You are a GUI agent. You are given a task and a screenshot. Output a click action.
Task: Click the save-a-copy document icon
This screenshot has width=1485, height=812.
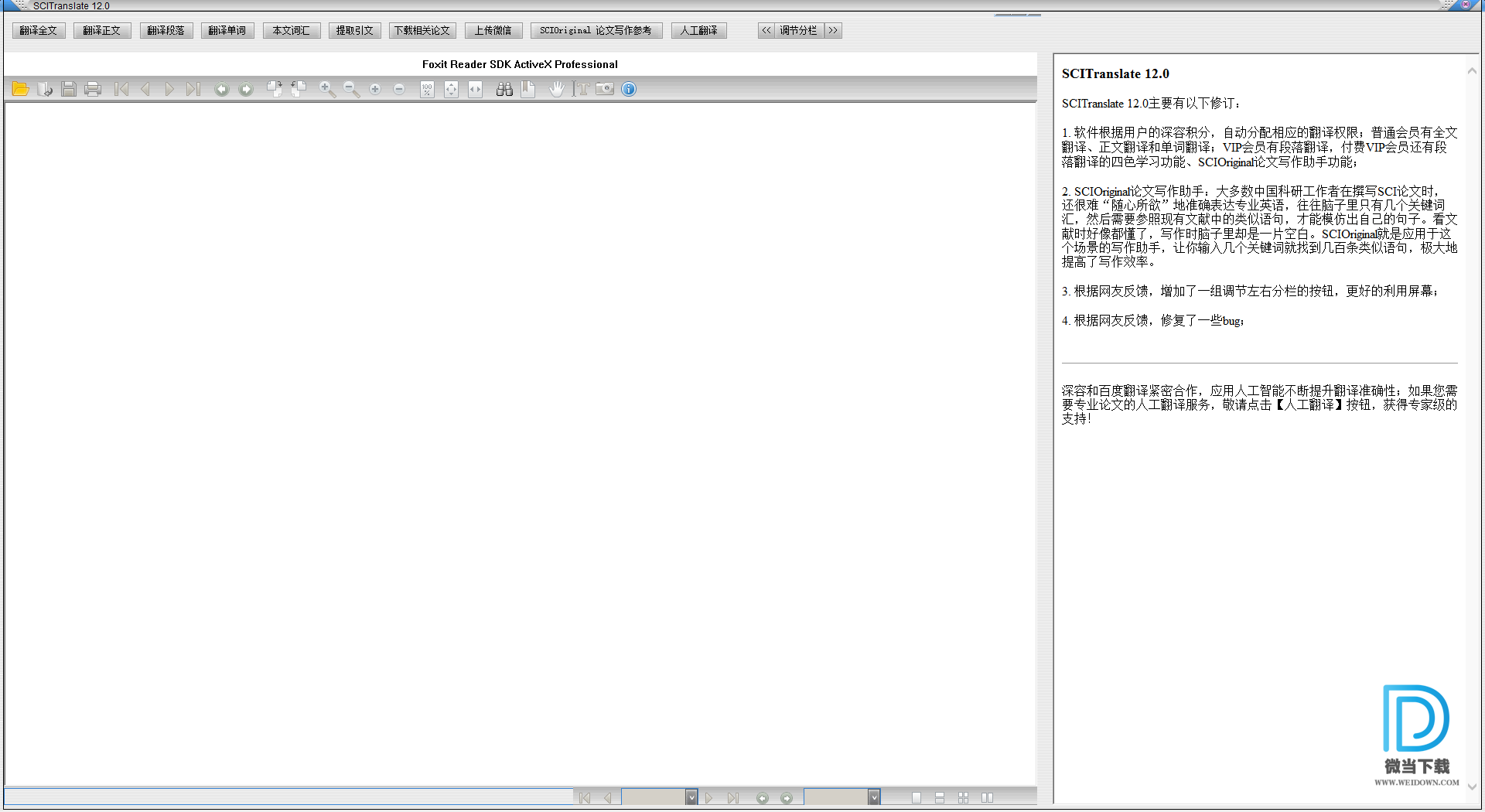45,90
